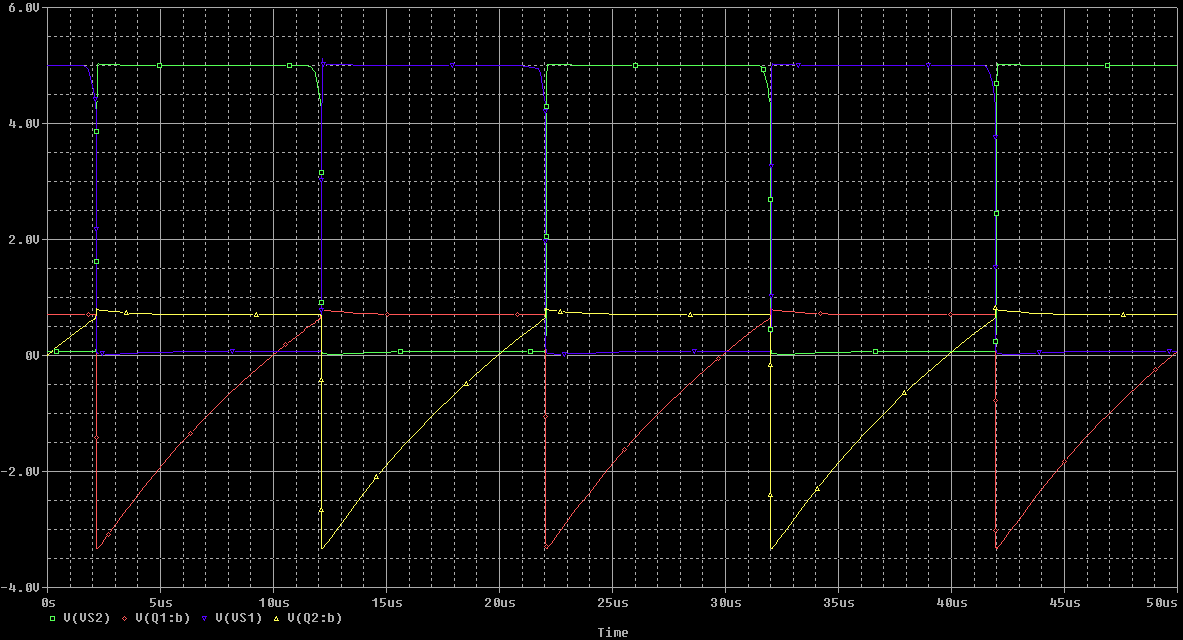Select the 25us time axis label
The height and width of the screenshot is (640, 1183).
point(612,603)
